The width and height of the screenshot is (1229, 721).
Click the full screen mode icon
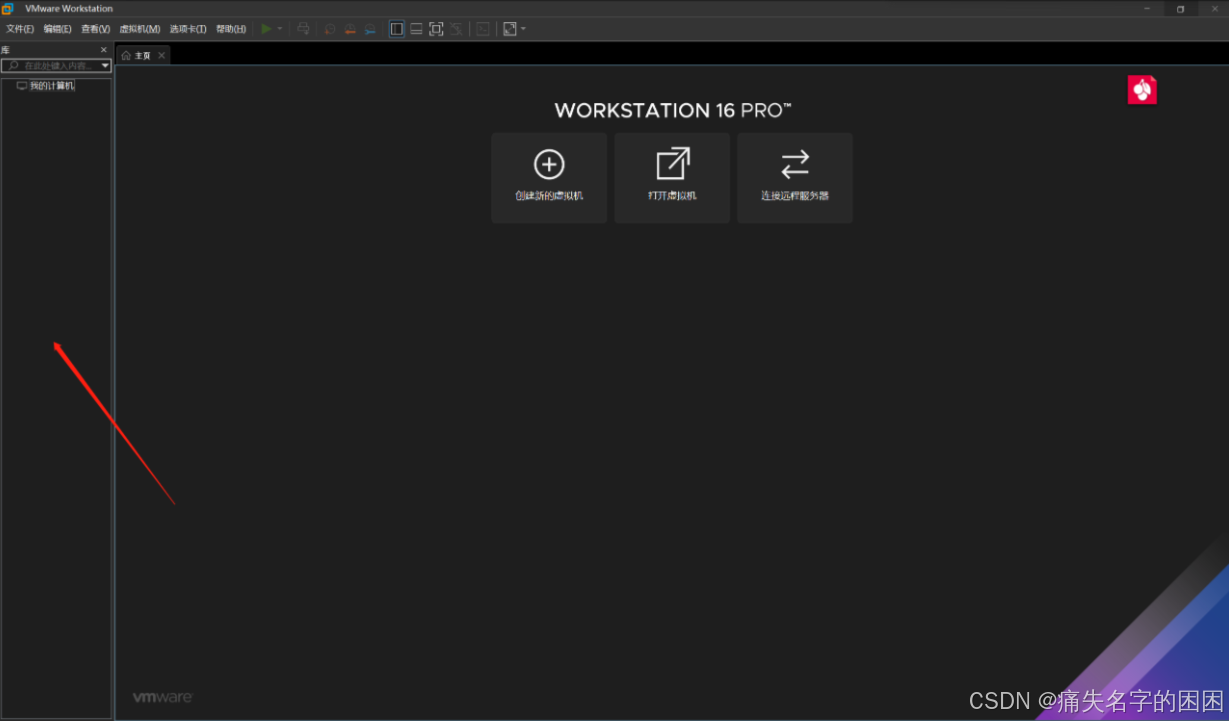(x=436, y=29)
